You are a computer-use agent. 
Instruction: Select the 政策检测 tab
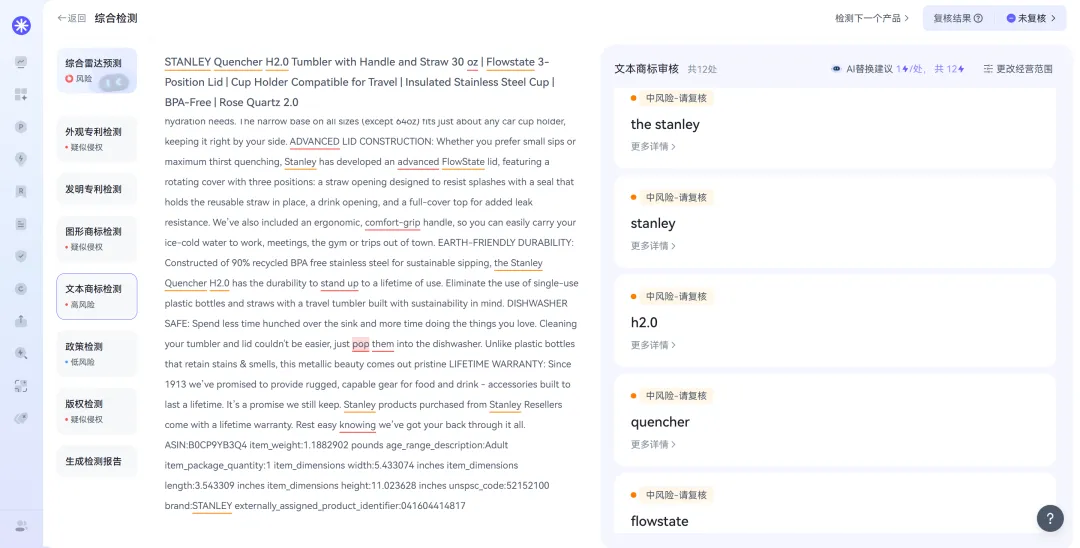(96, 353)
